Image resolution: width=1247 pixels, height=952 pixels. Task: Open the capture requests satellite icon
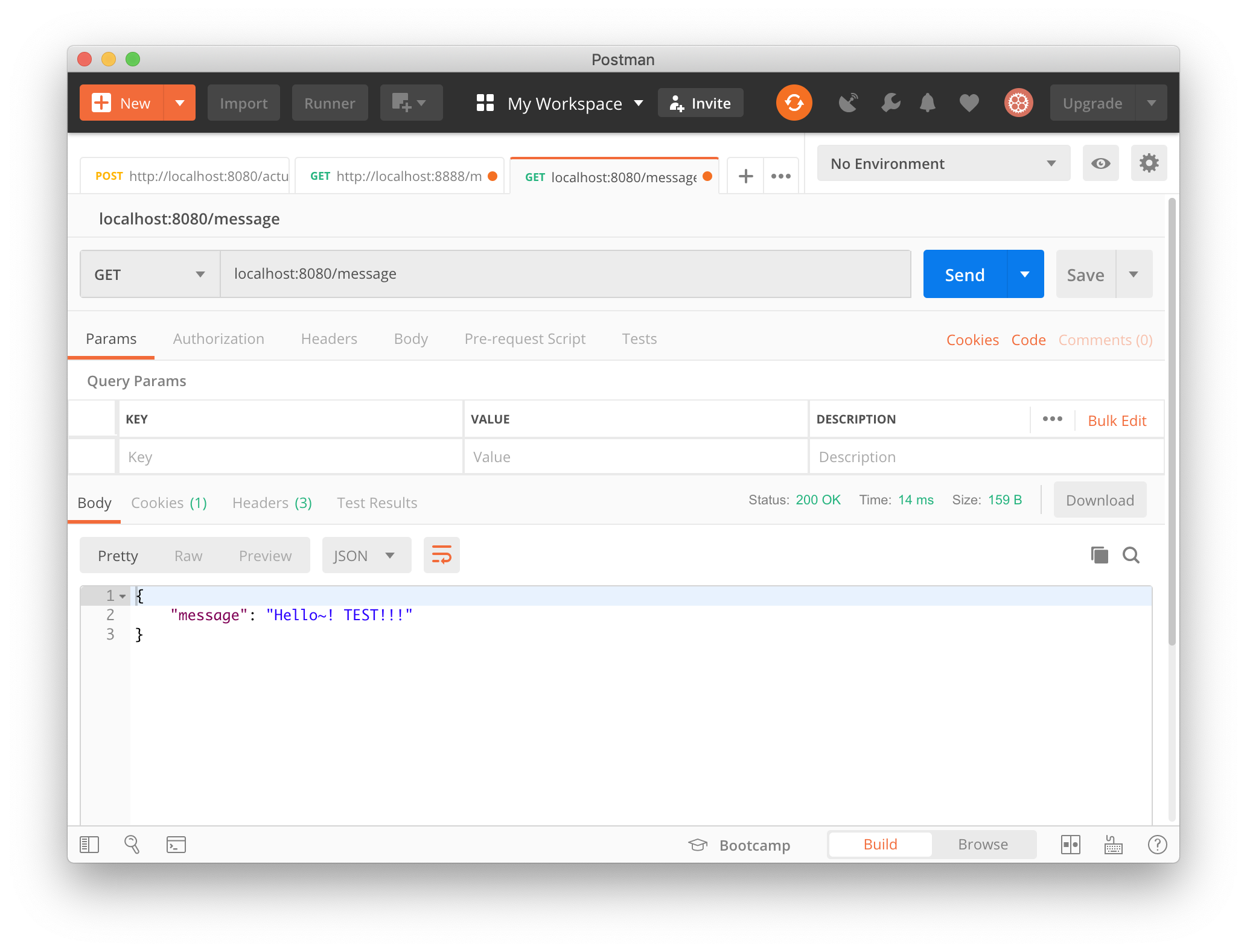(848, 103)
